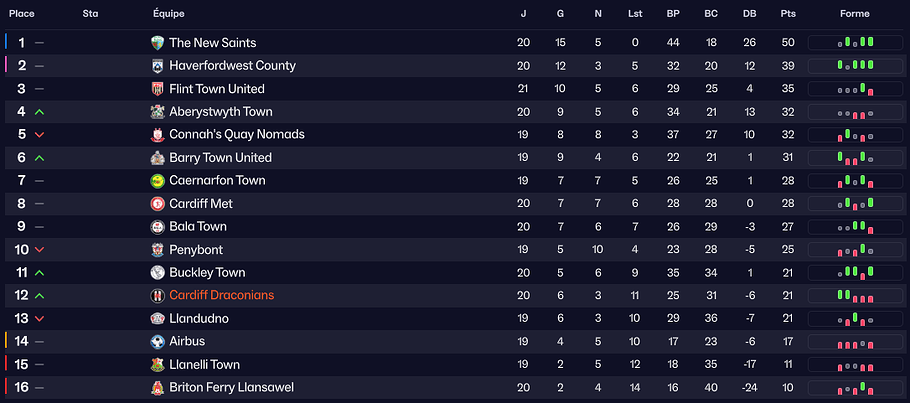The image size is (910, 403).
Task: Click Cardiff Met red crest
Action: coord(157,204)
